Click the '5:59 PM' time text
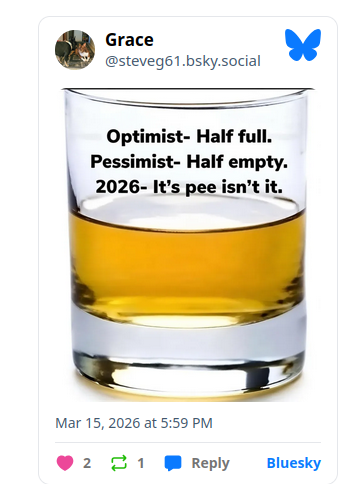 (187, 423)
